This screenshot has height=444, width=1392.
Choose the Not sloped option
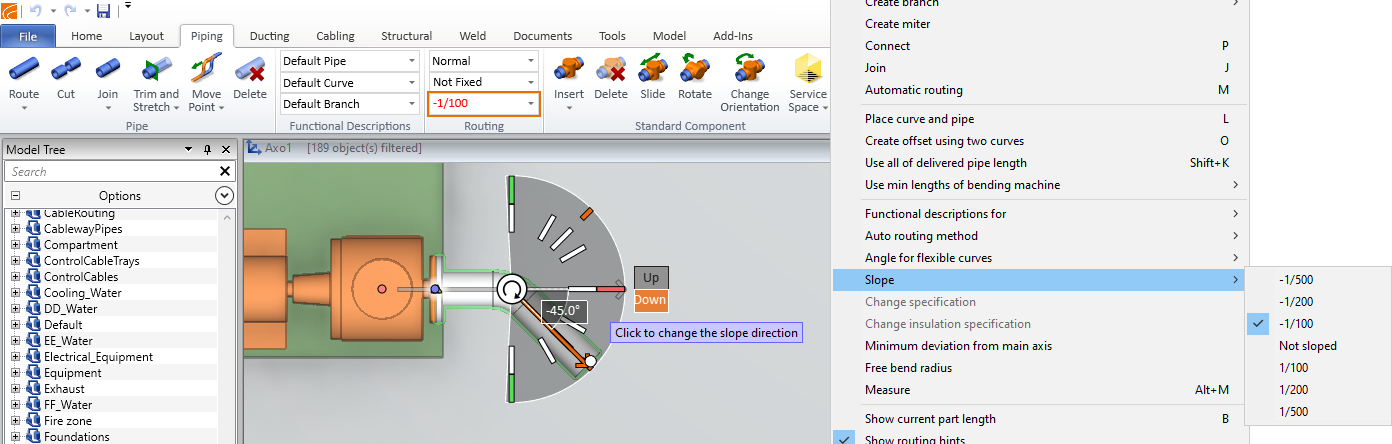[1318, 345]
